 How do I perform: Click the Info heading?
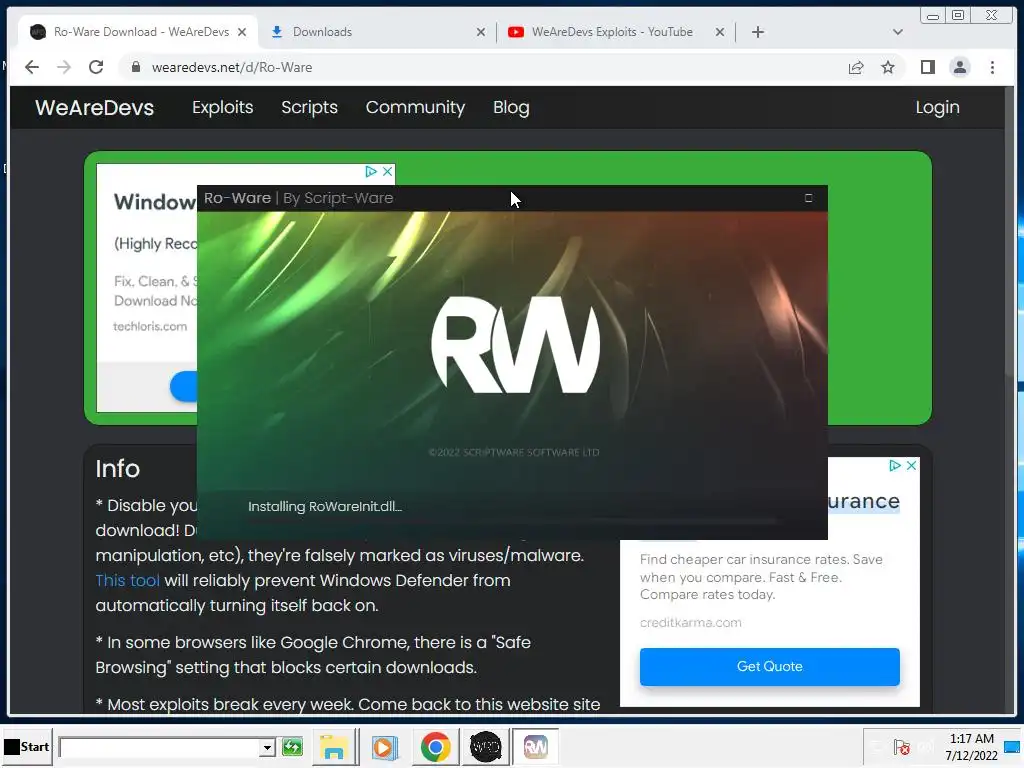[x=118, y=468]
